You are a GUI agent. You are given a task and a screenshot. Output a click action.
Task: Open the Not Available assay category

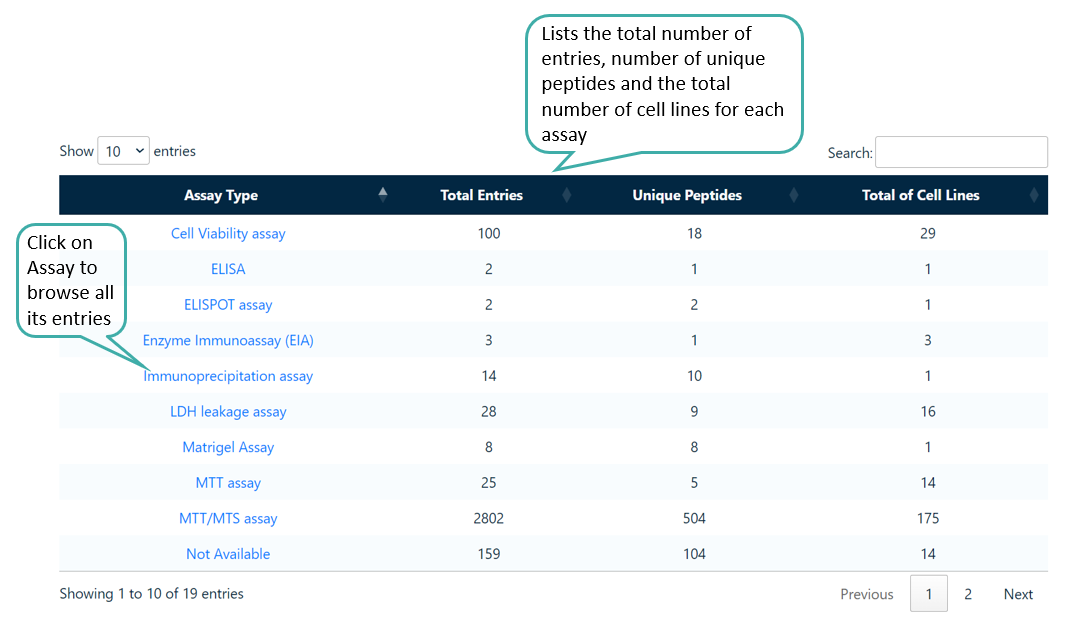228,553
